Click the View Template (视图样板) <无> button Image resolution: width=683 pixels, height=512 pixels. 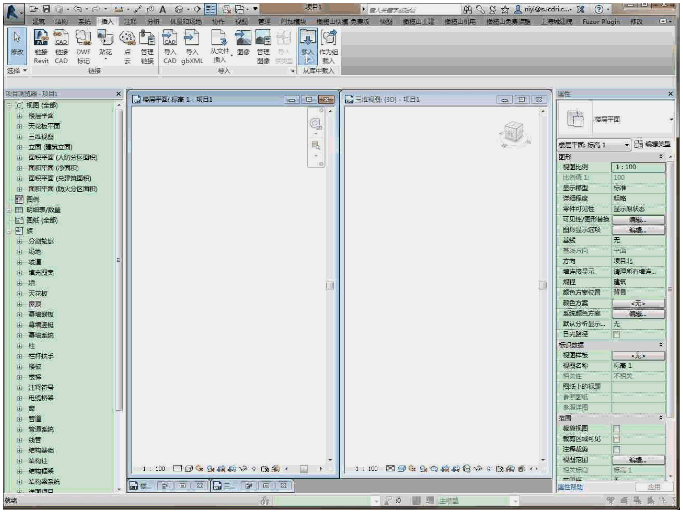click(x=638, y=355)
